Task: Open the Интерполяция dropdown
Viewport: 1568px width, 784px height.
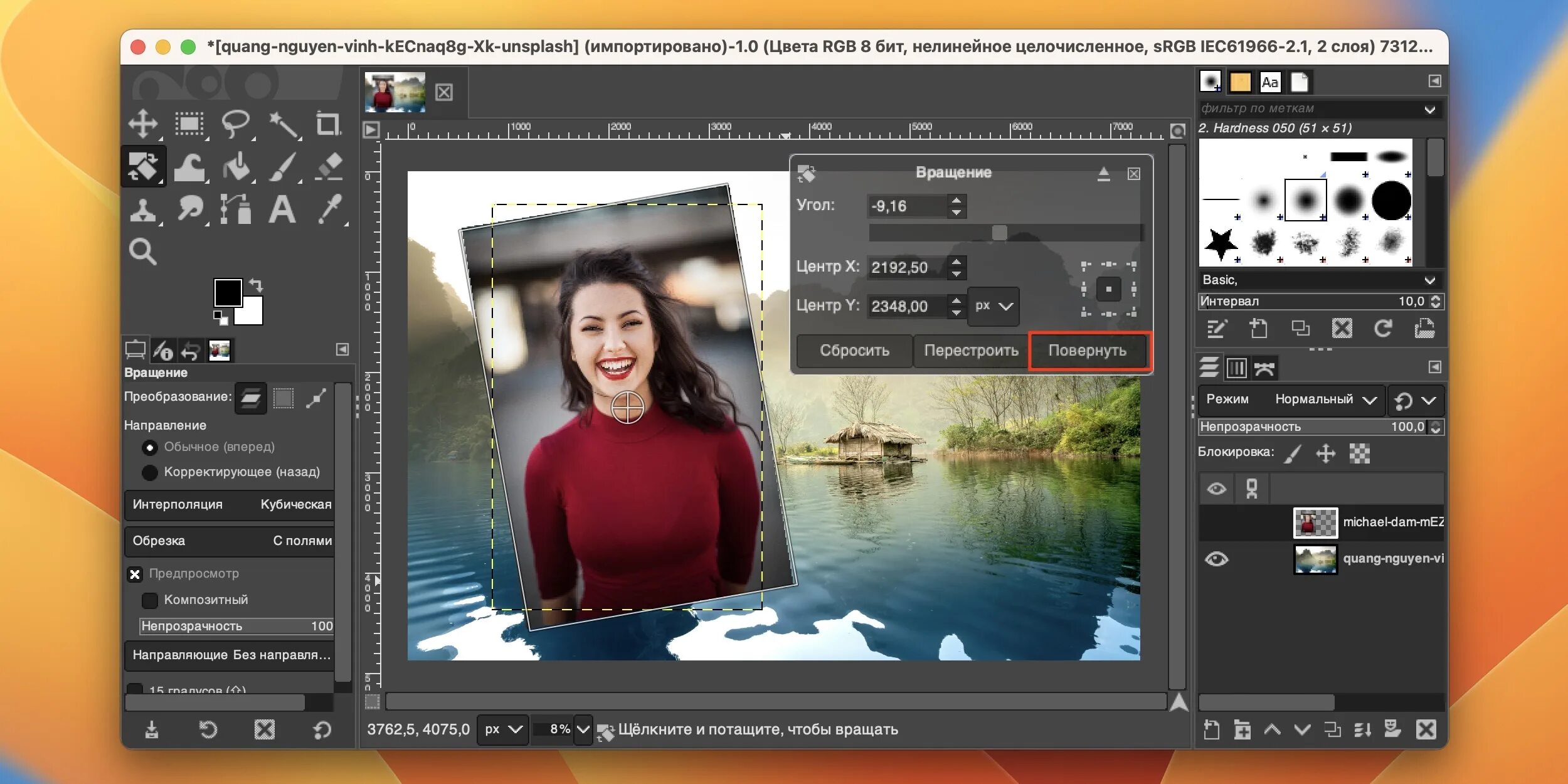Action: [230, 505]
